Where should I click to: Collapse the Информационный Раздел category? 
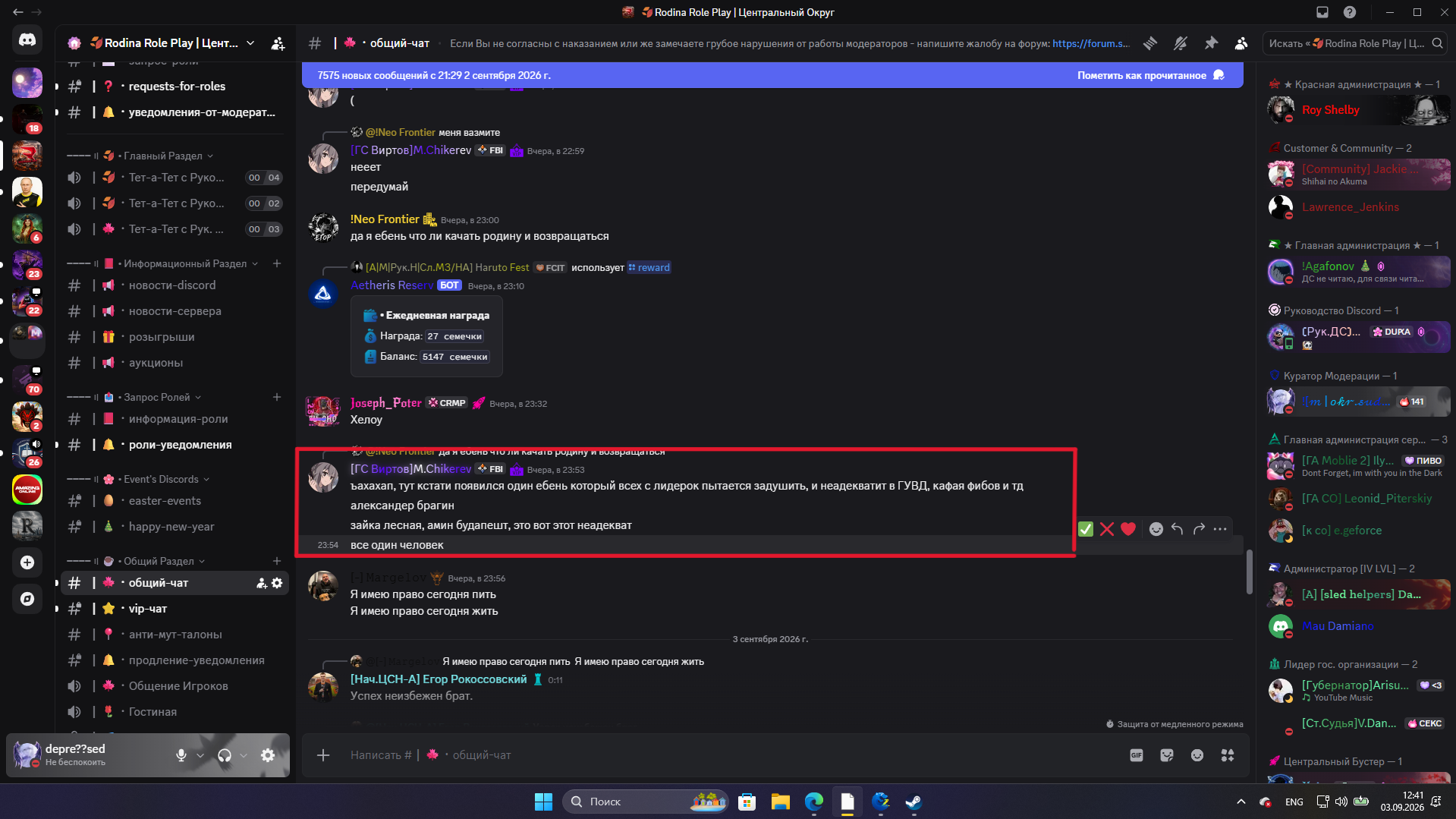tap(186, 263)
